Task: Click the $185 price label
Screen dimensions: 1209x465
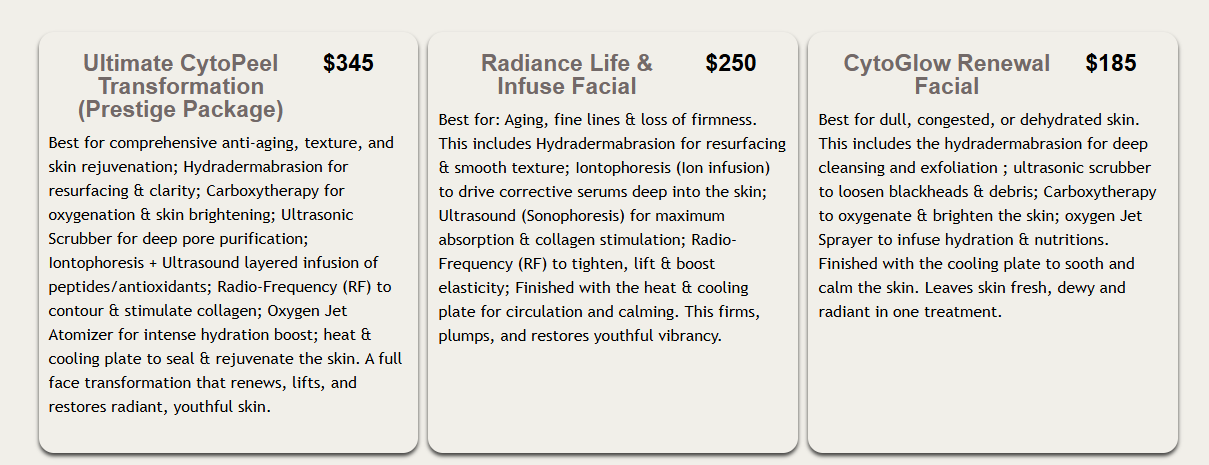Action: (x=1110, y=64)
